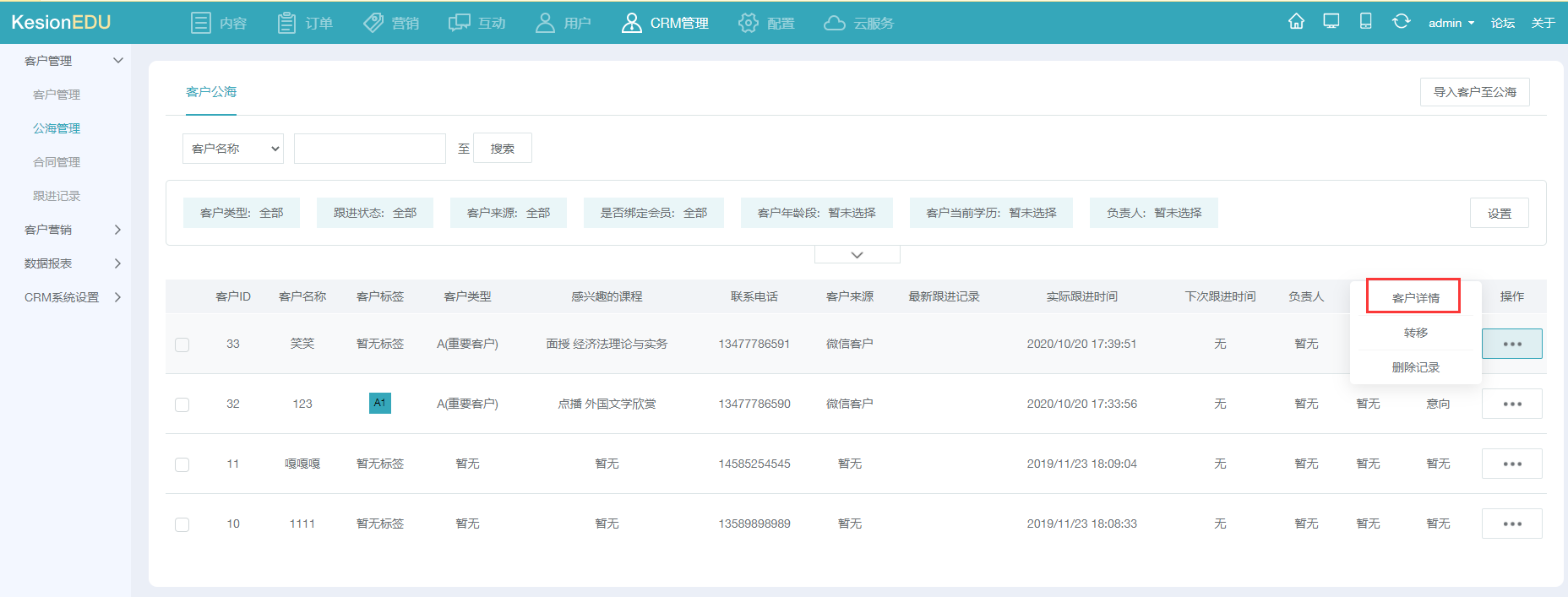Screen dimensions: 1568x597
Task: Click the 导入客户至公海 button
Action: [x=1474, y=92]
